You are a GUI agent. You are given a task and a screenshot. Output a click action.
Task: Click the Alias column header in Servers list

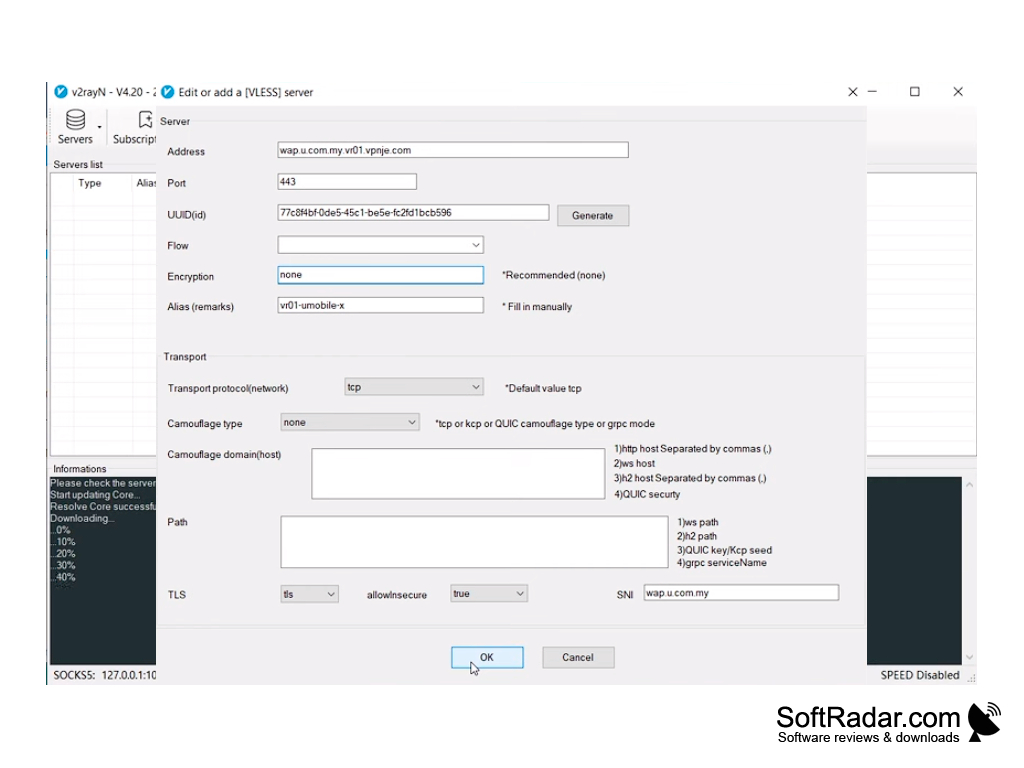(x=146, y=183)
